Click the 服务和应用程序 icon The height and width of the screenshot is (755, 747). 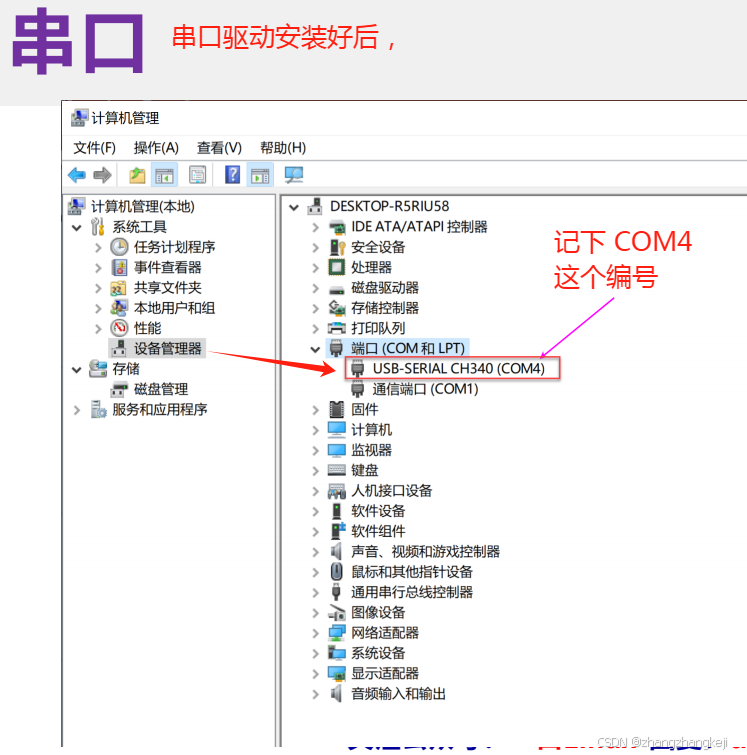[99, 409]
